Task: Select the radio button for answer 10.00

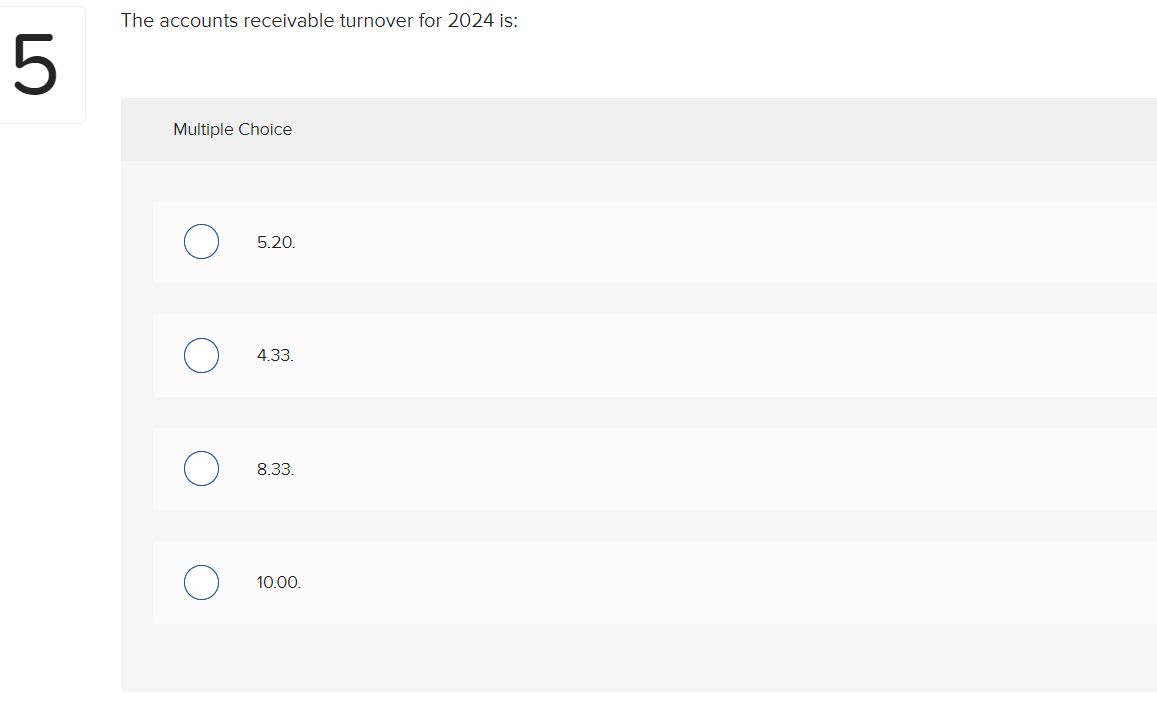Action: [201, 582]
